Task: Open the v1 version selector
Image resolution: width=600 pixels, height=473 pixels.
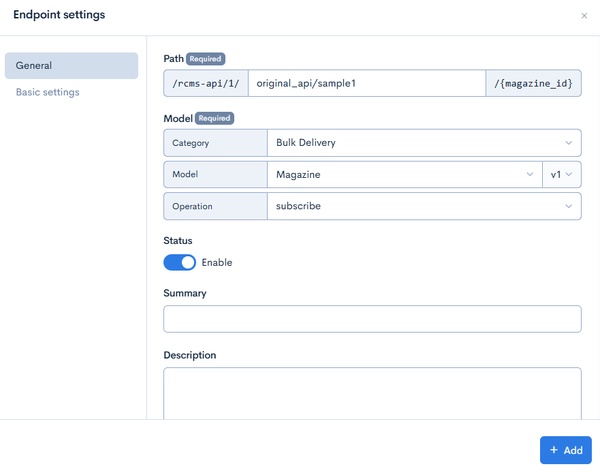Action: (x=562, y=175)
